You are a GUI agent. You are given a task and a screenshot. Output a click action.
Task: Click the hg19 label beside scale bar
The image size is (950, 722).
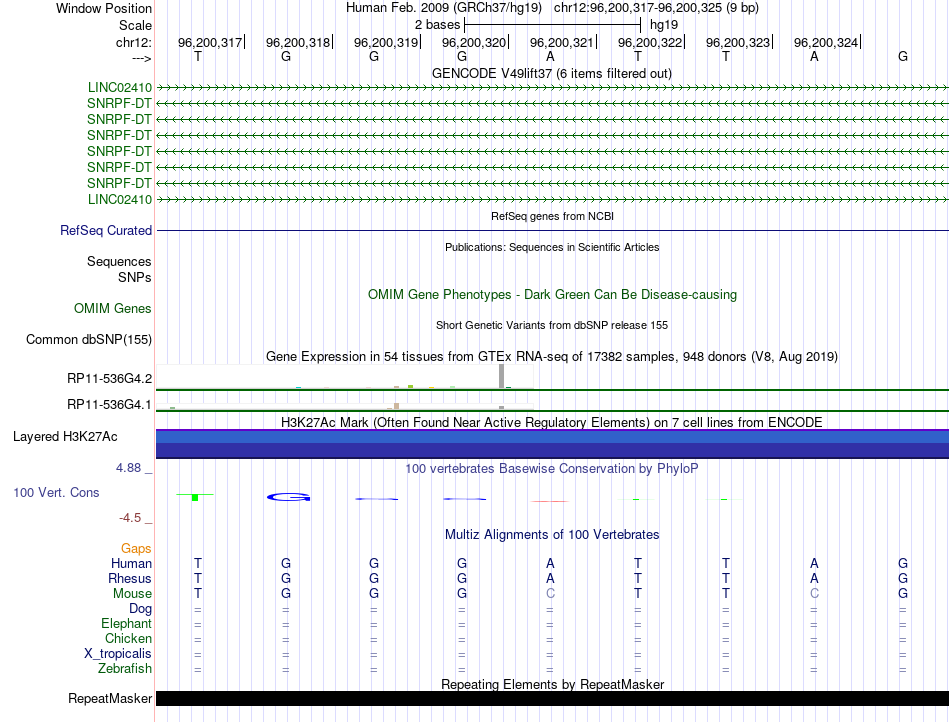(x=664, y=25)
